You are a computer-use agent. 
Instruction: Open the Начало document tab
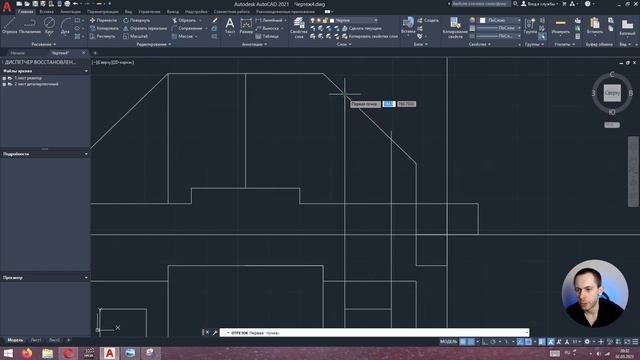[18, 53]
